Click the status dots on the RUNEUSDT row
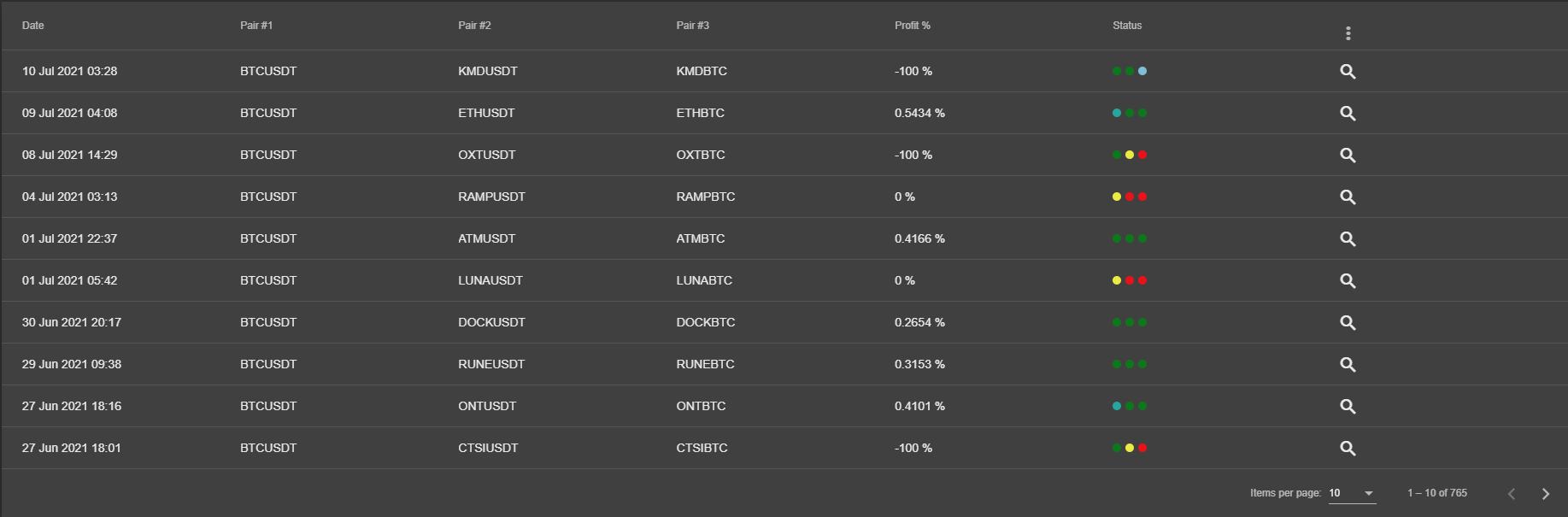This screenshot has height=517, width=1568. pos(1130,364)
